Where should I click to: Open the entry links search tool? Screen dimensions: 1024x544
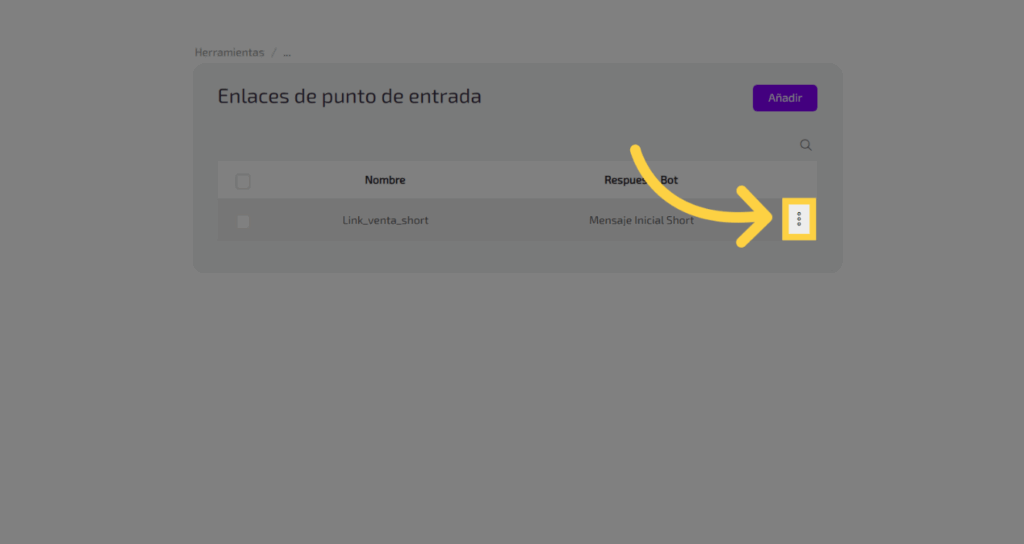pyautogui.click(x=806, y=145)
